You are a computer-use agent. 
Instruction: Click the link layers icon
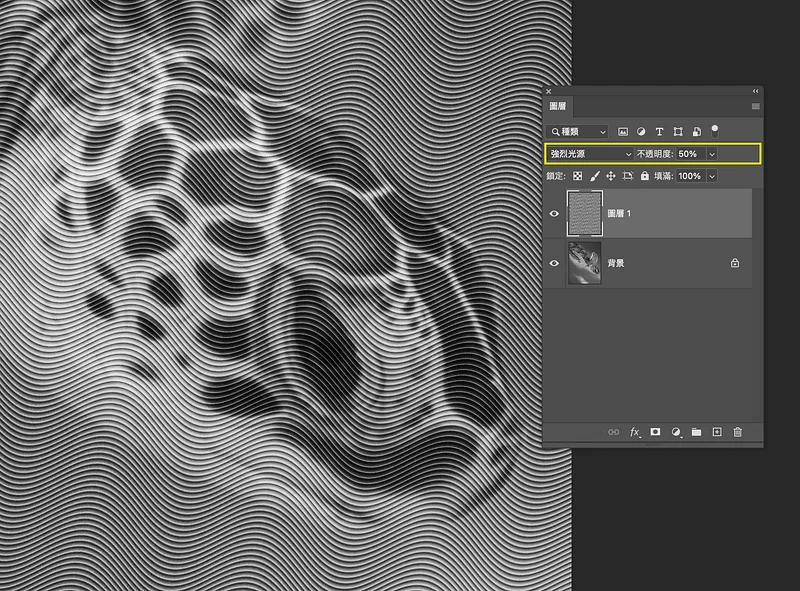(x=613, y=432)
